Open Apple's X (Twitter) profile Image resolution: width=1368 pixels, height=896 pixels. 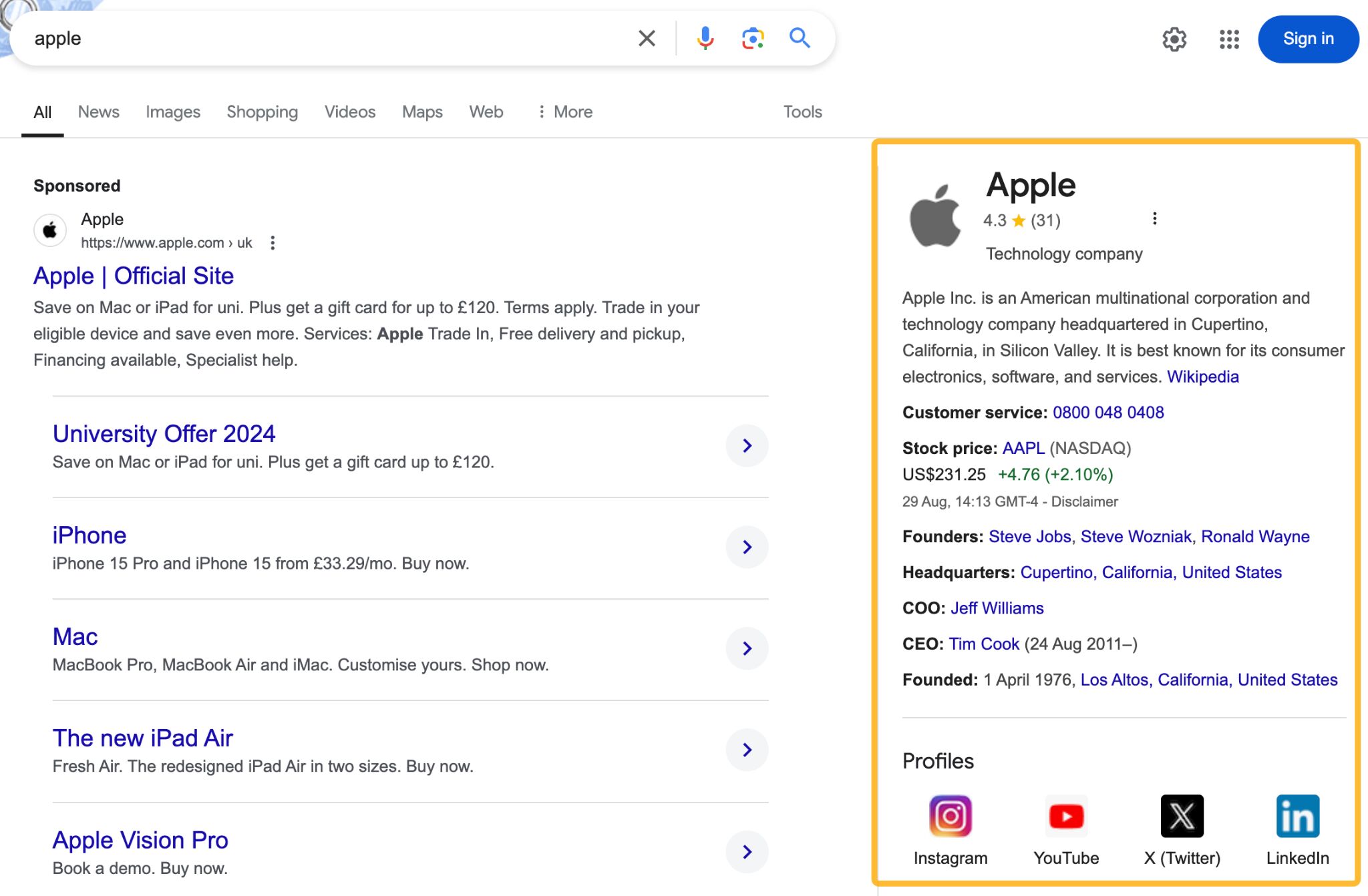coord(1182,815)
